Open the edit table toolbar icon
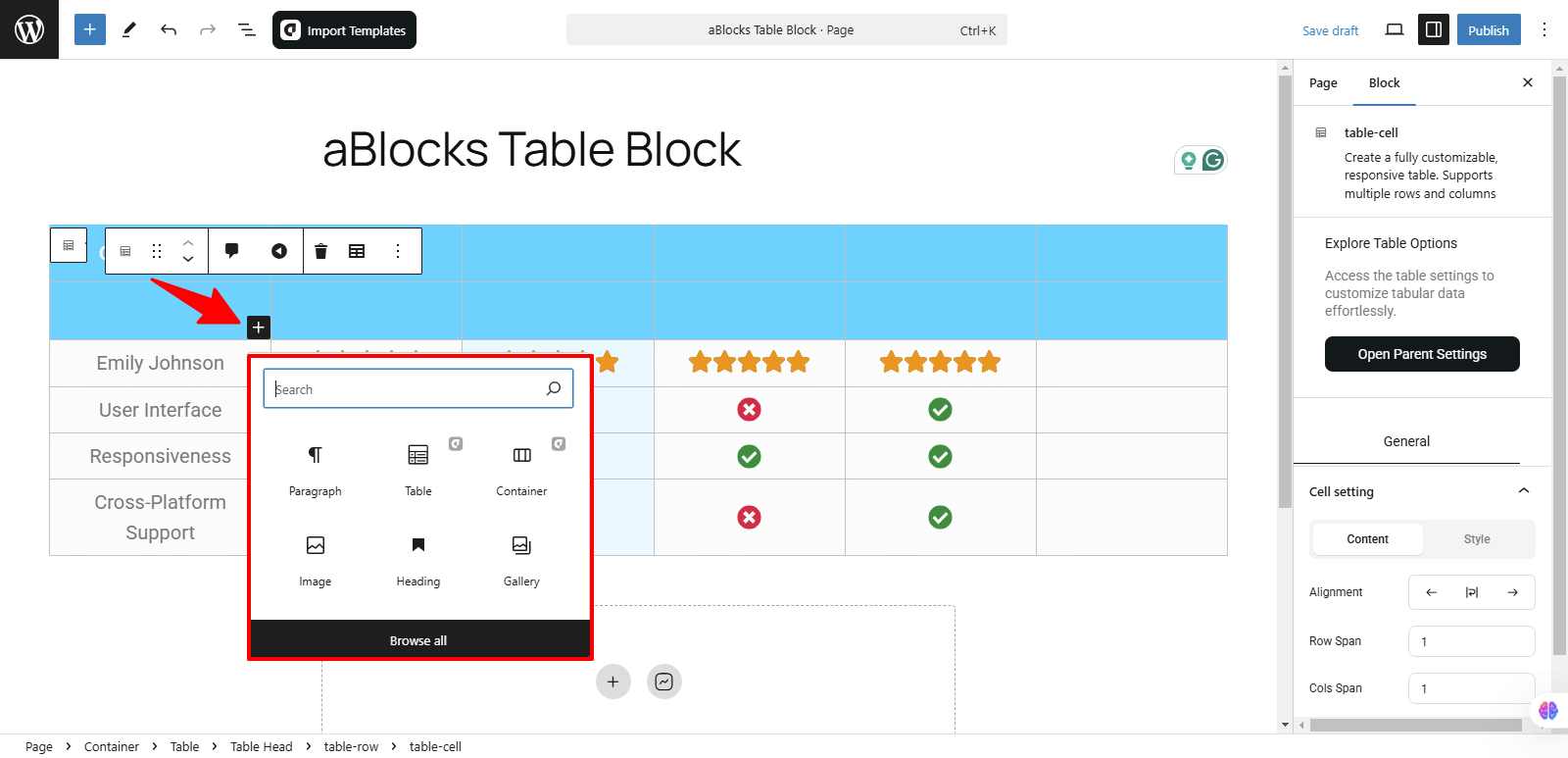Image resolution: width=1568 pixels, height=758 pixels. (357, 251)
